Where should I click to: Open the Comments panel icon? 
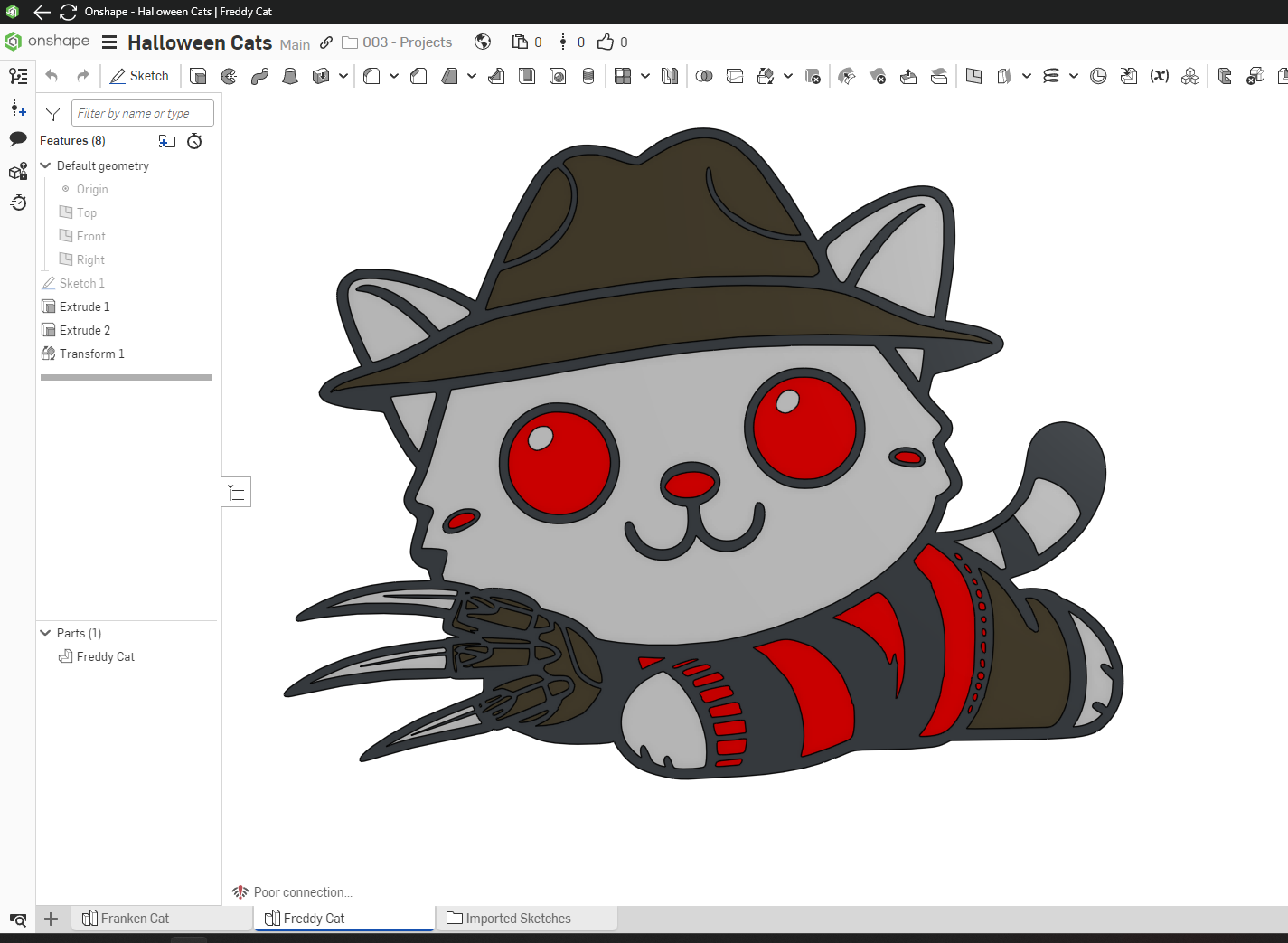click(18, 139)
